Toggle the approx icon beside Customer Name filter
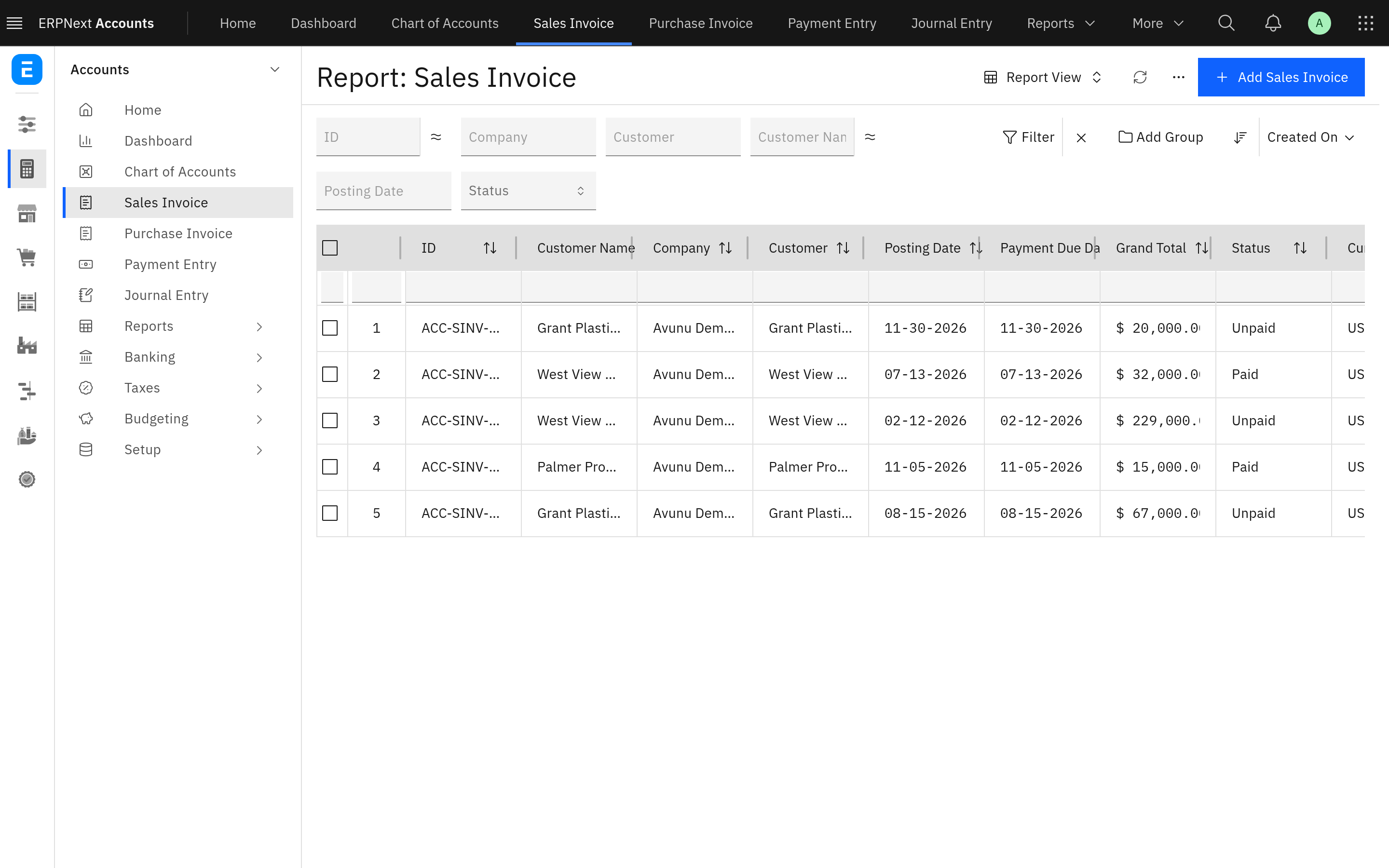1389x868 pixels. (870, 136)
